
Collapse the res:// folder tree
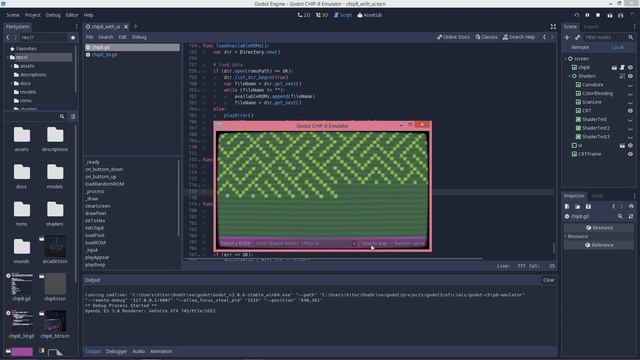pyautogui.click(x=7, y=58)
